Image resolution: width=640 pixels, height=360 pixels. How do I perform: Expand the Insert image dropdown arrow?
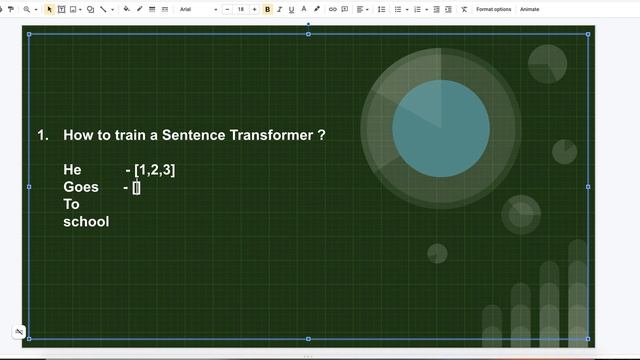pyautogui.click(x=80, y=9)
